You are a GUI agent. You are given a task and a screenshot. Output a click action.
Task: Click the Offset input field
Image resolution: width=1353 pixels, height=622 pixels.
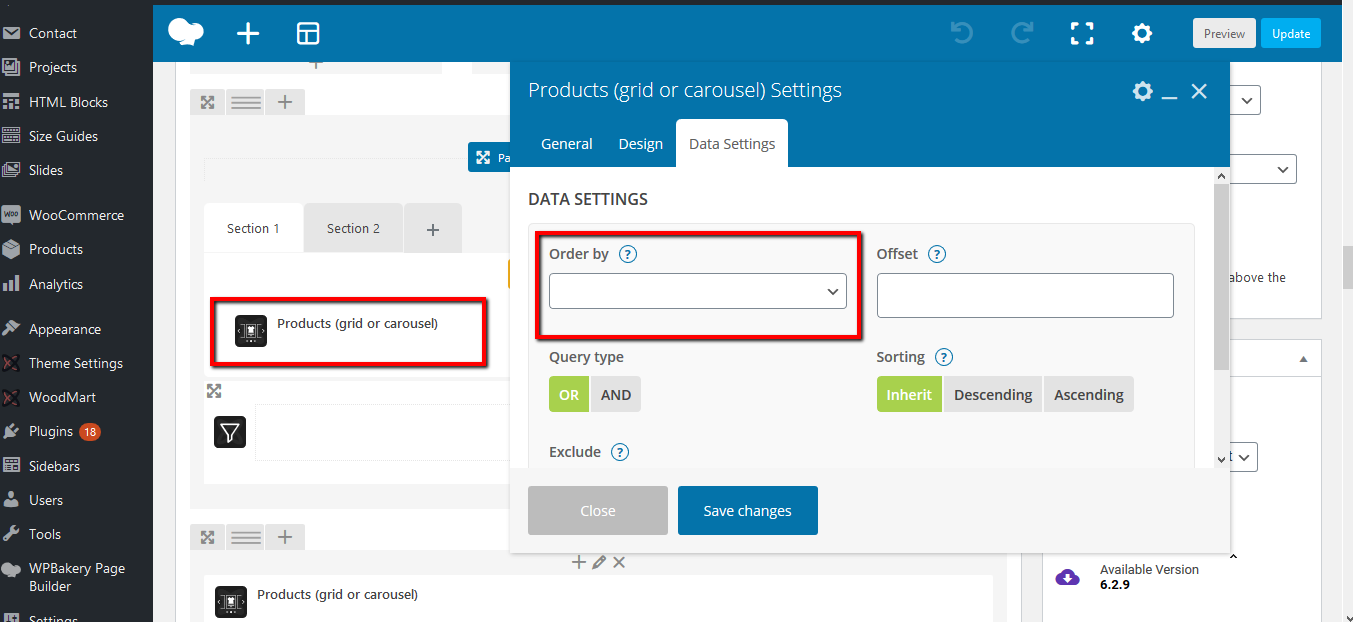click(x=1025, y=295)
